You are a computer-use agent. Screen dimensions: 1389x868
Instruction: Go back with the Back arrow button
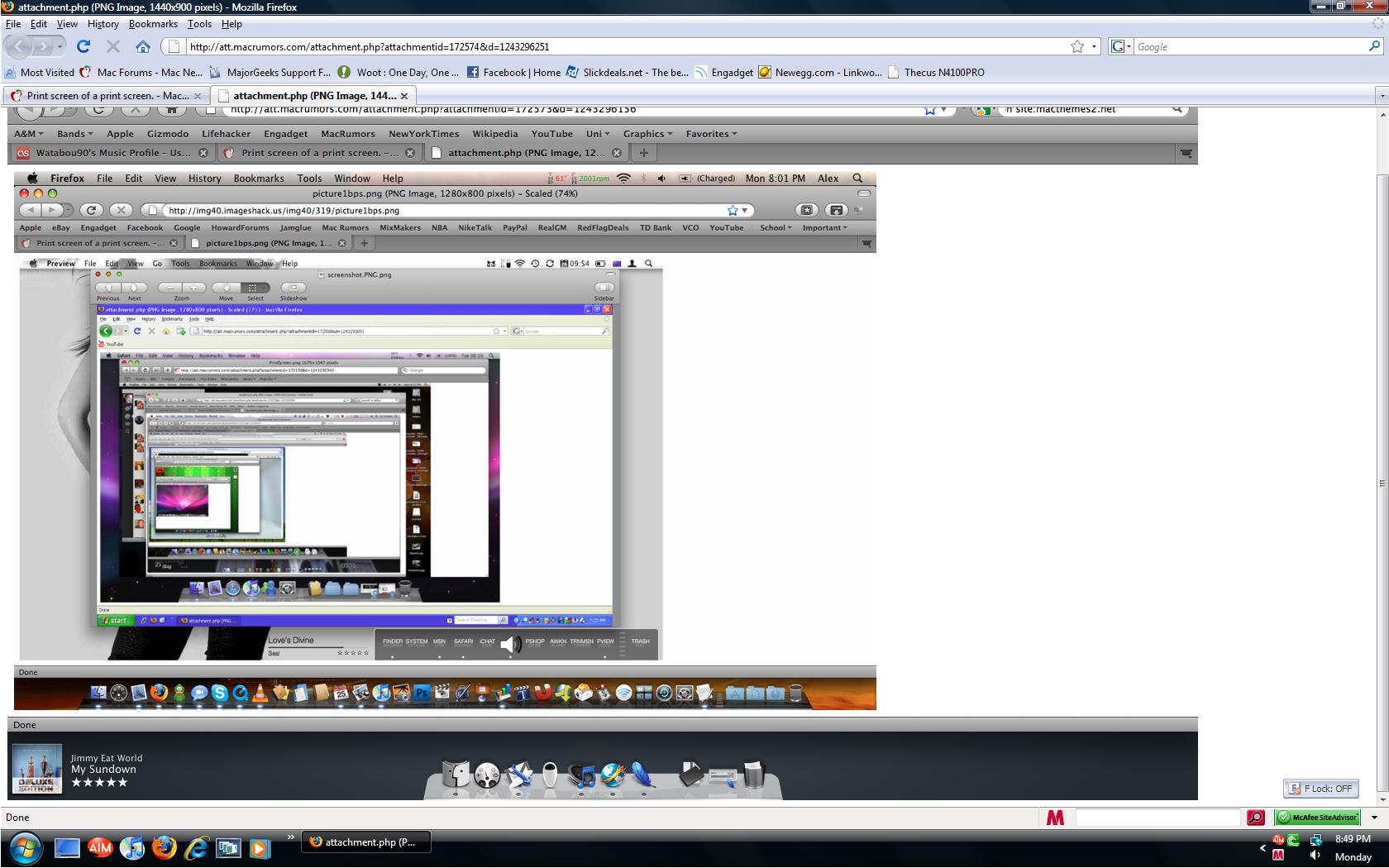(18, 46)
